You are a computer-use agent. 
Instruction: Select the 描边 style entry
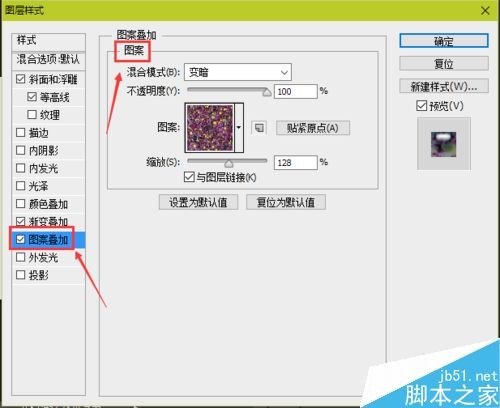39,133
